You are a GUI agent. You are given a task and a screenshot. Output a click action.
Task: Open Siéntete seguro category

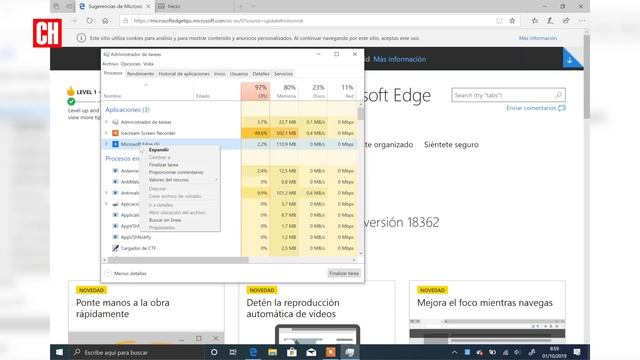(451, 144)
